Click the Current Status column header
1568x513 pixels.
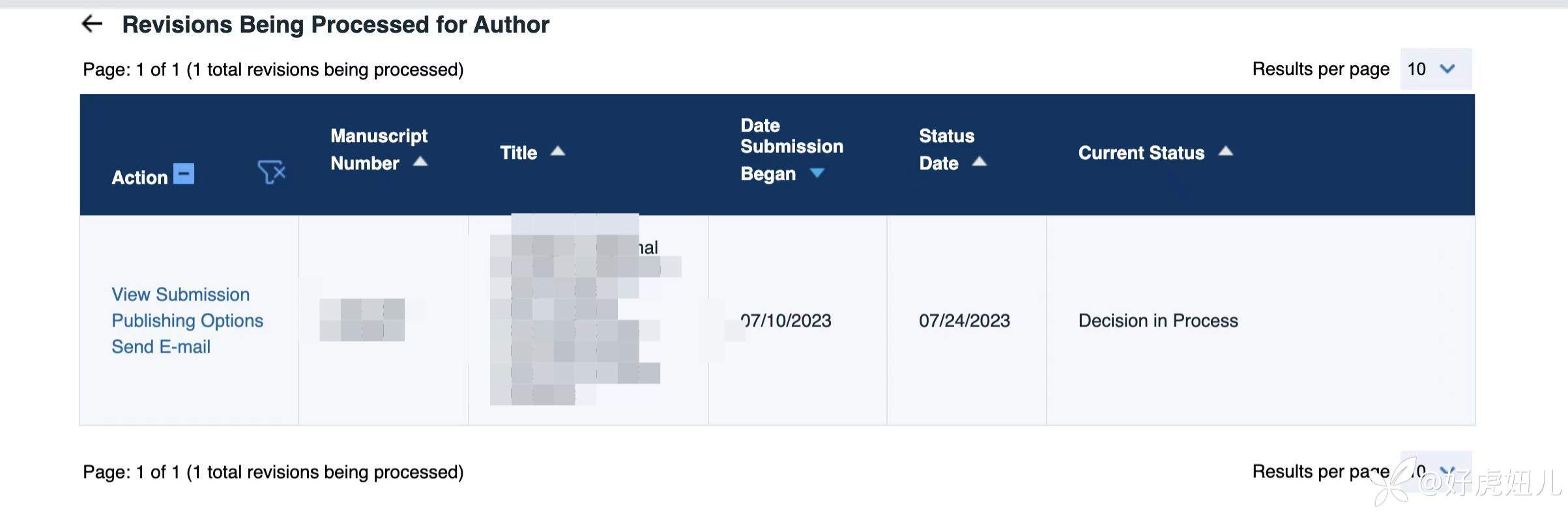click(1141, 153)
